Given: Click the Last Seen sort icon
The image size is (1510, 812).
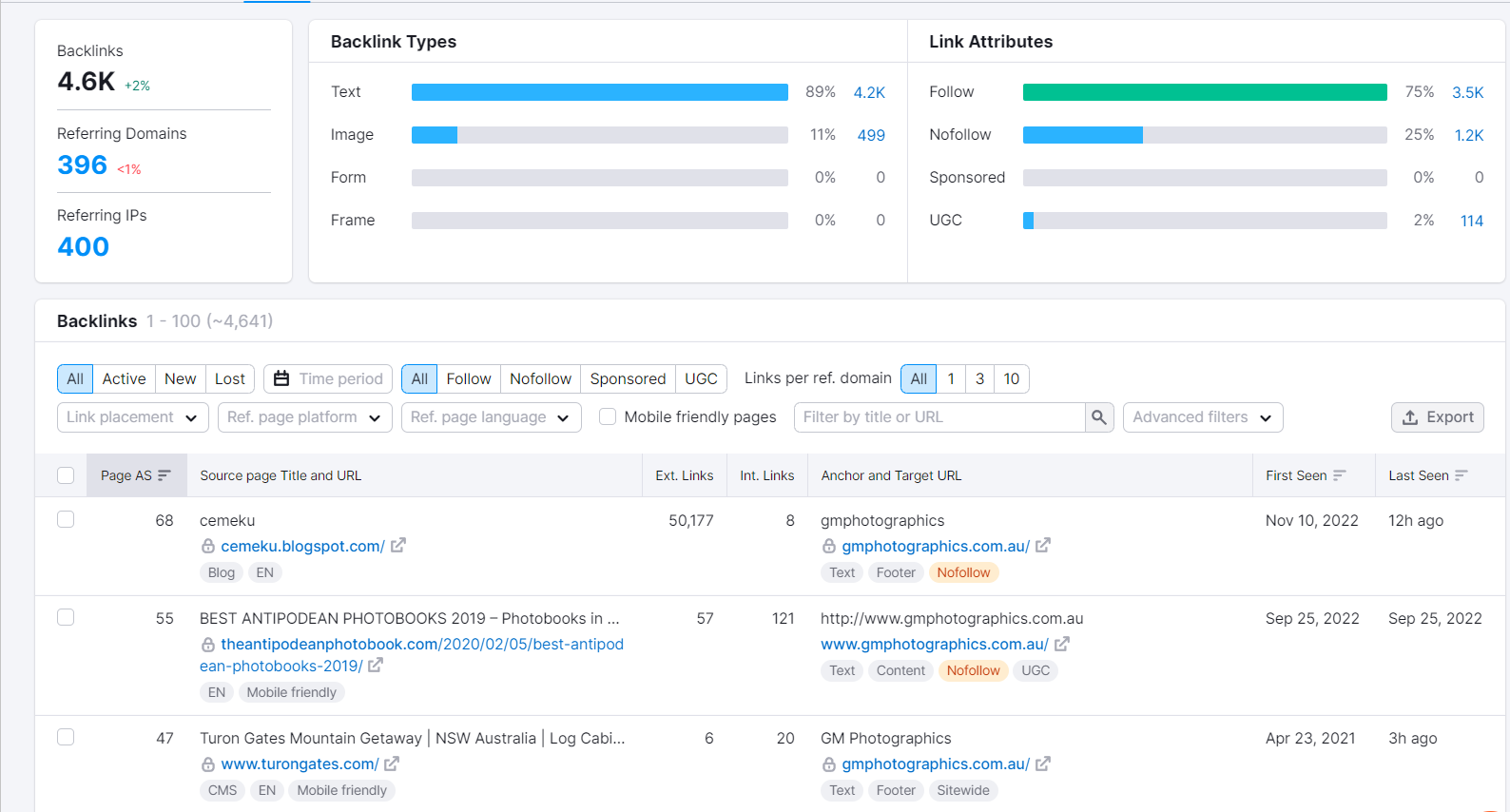Looking at the screenshot, I should coord(1462,475).
